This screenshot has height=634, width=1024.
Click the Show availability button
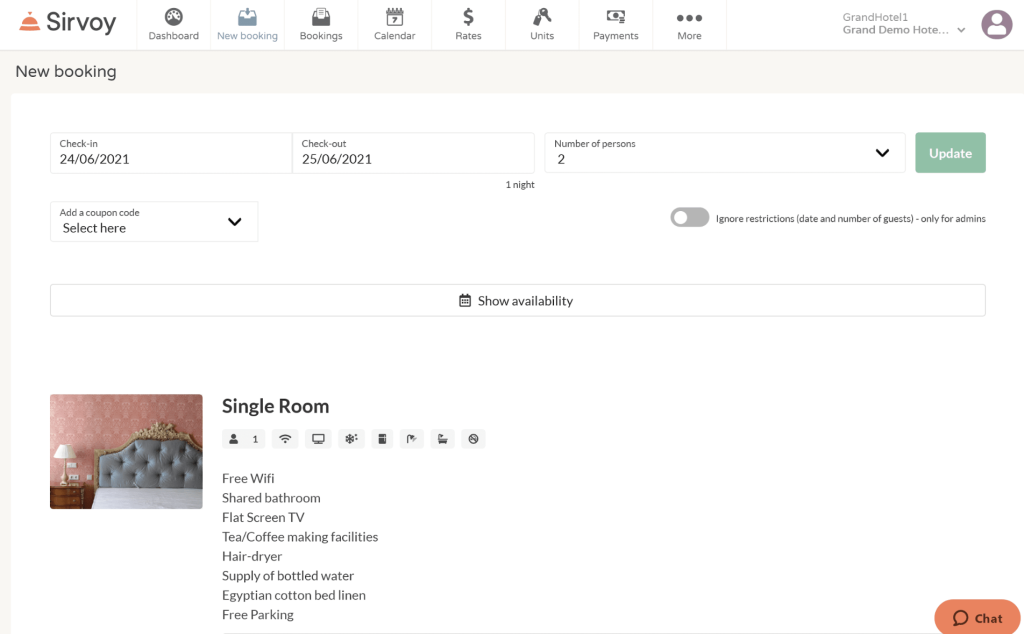point(517,301)
